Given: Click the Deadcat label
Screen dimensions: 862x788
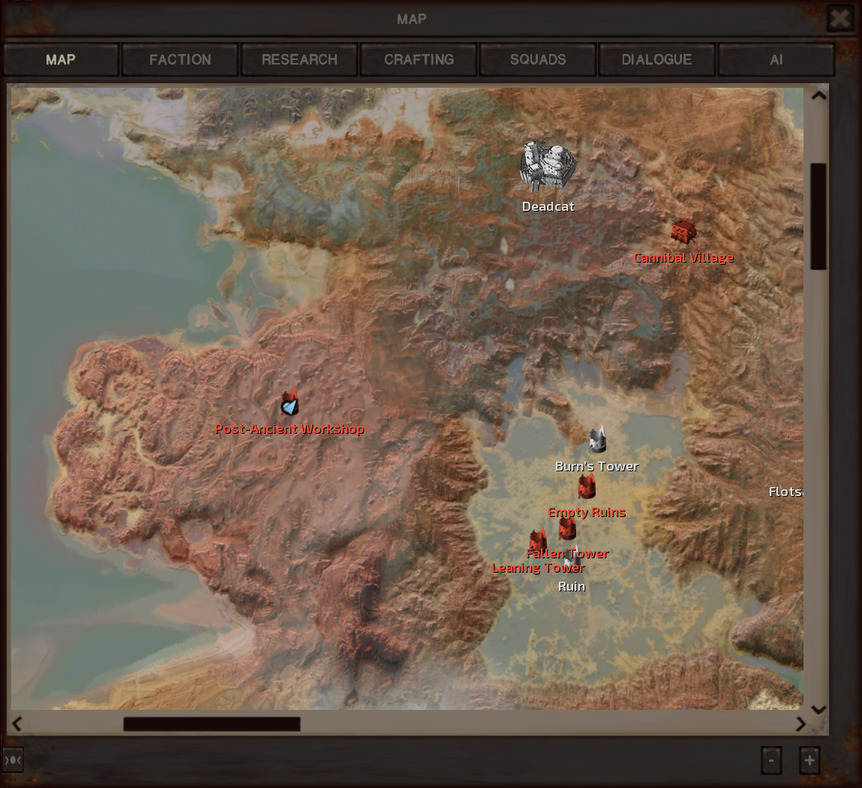Looking at the screenshot, I should (548, 206).
